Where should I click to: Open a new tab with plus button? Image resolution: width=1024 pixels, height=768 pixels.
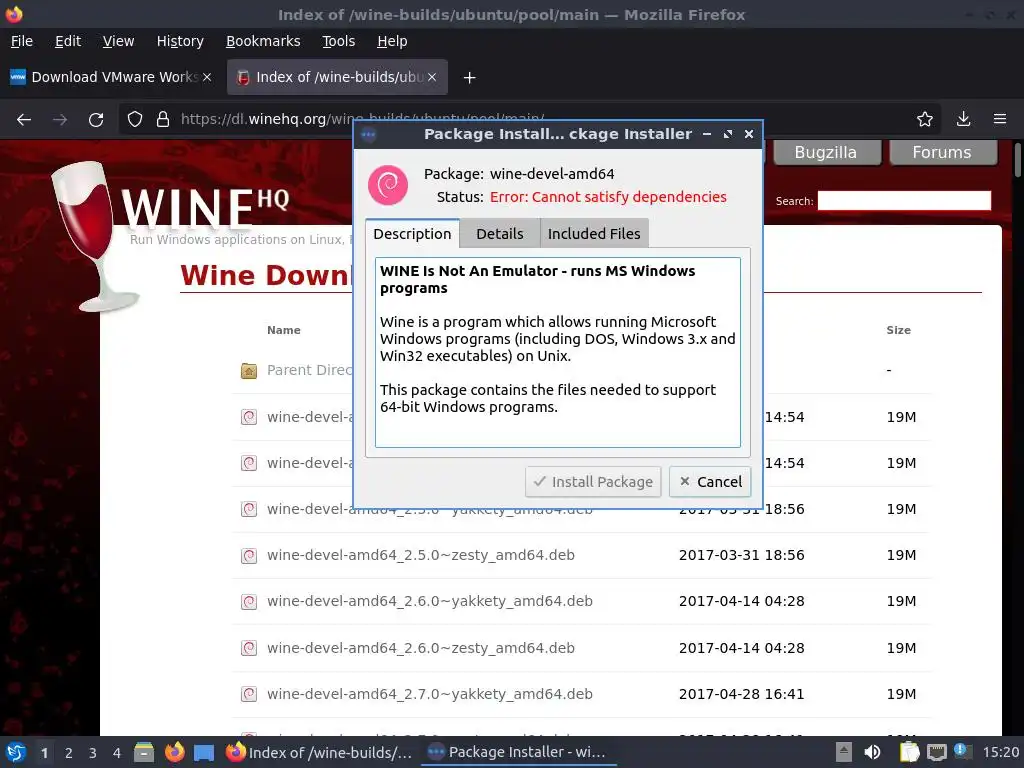tap(470, 78)
